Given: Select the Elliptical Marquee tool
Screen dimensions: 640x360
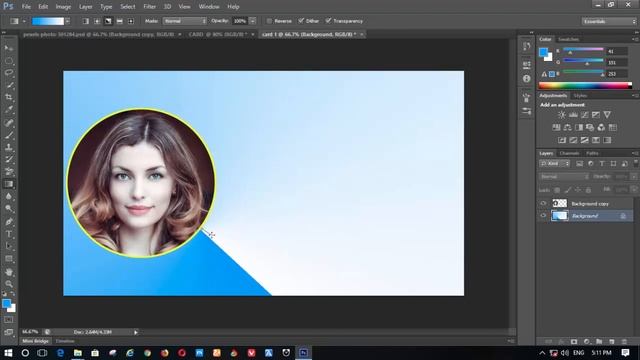Looking at the screenshot, I should [x=9, y=61].
